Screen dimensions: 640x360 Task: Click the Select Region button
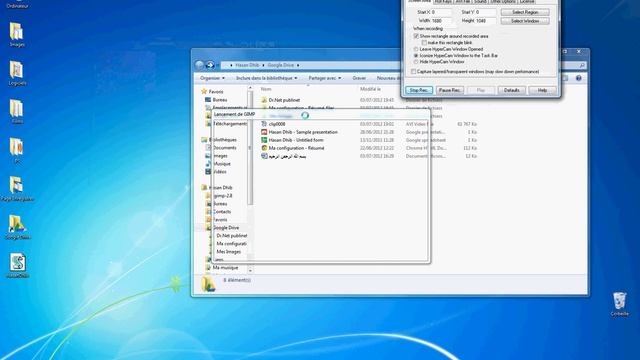525,12
